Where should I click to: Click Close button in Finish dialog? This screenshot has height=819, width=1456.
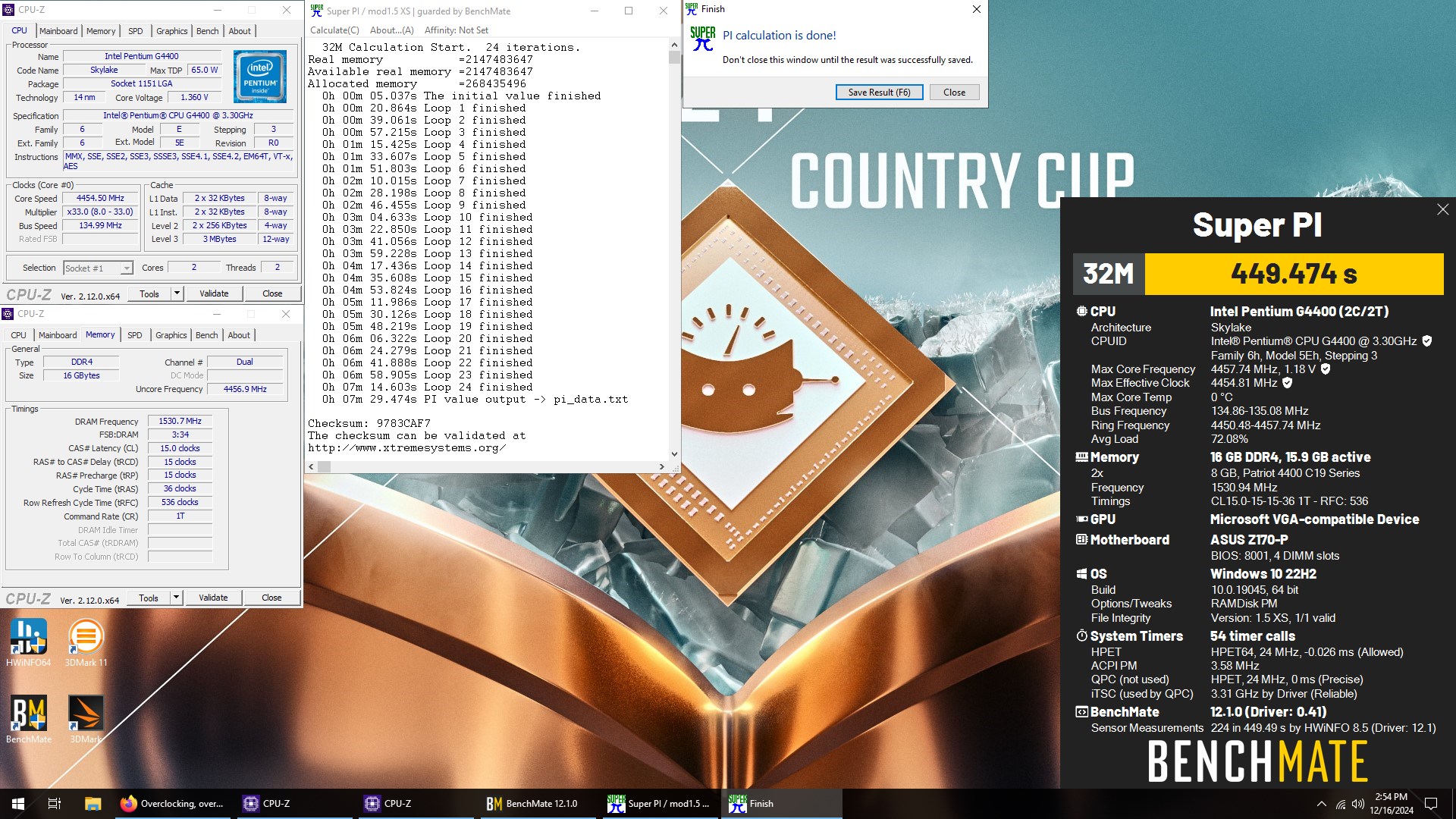click(x=954, y=93)
